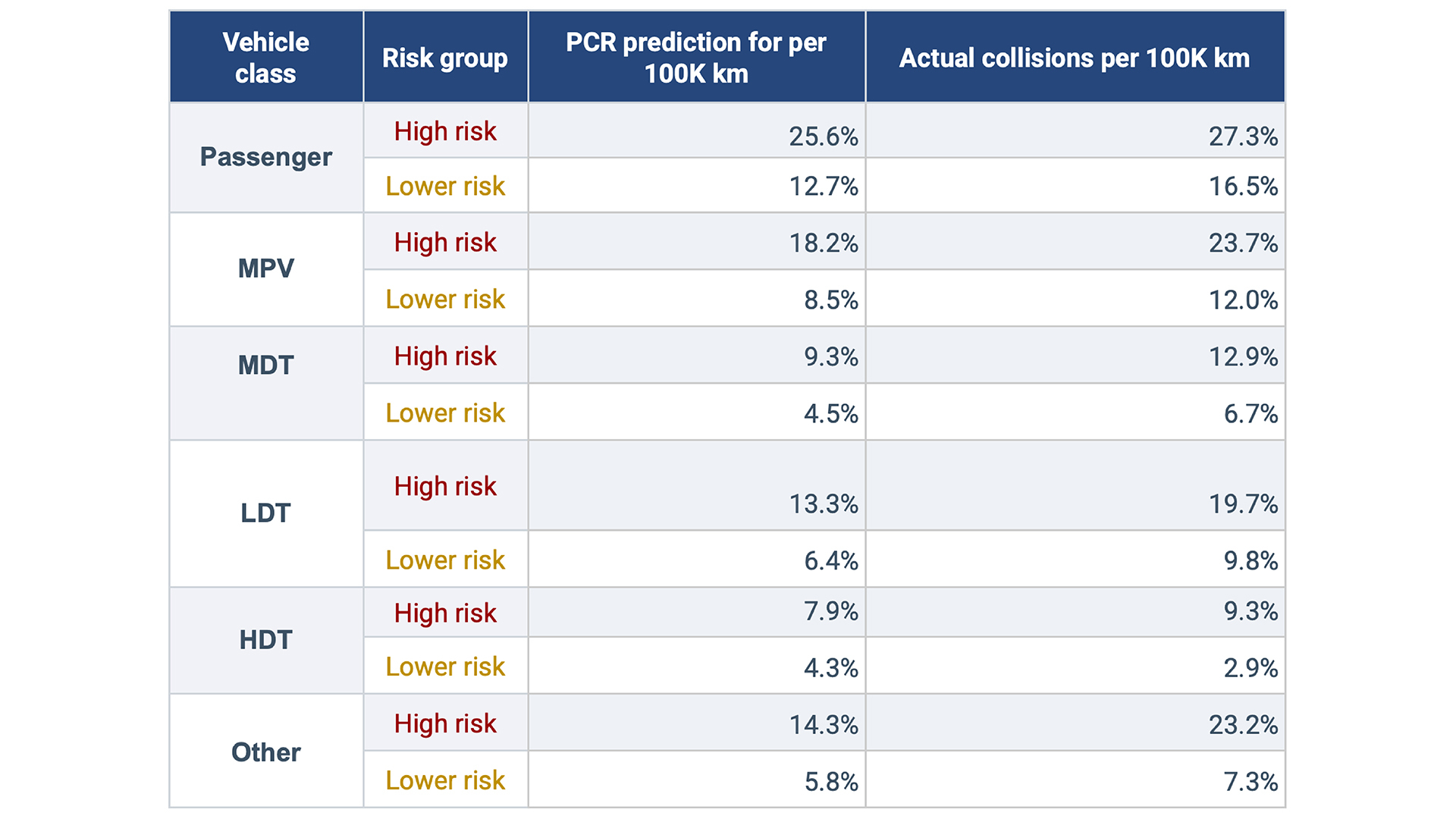Select the PCR prediction column header
The height and width of the screenshot is (819, 1456).
click(x=696, y=58)
